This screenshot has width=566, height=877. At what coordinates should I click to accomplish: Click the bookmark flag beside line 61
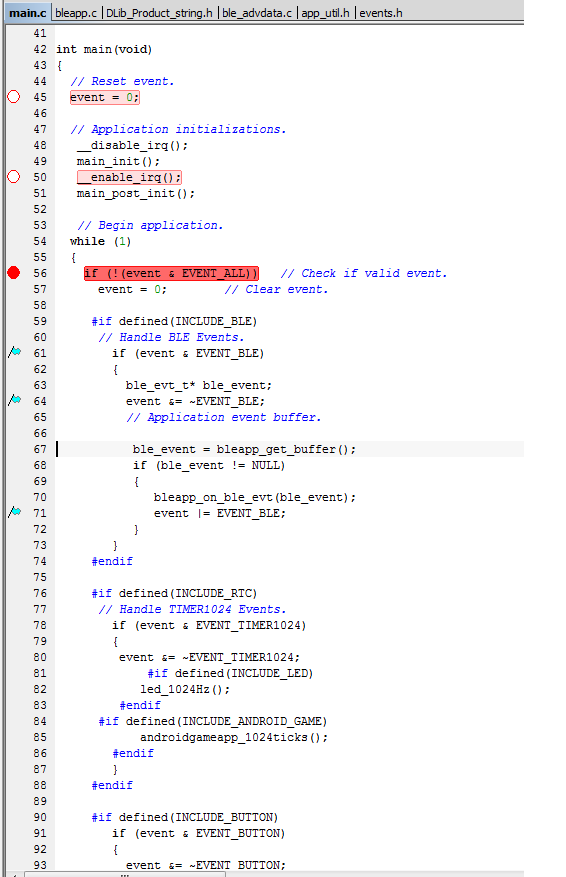(x=15, y=352)
